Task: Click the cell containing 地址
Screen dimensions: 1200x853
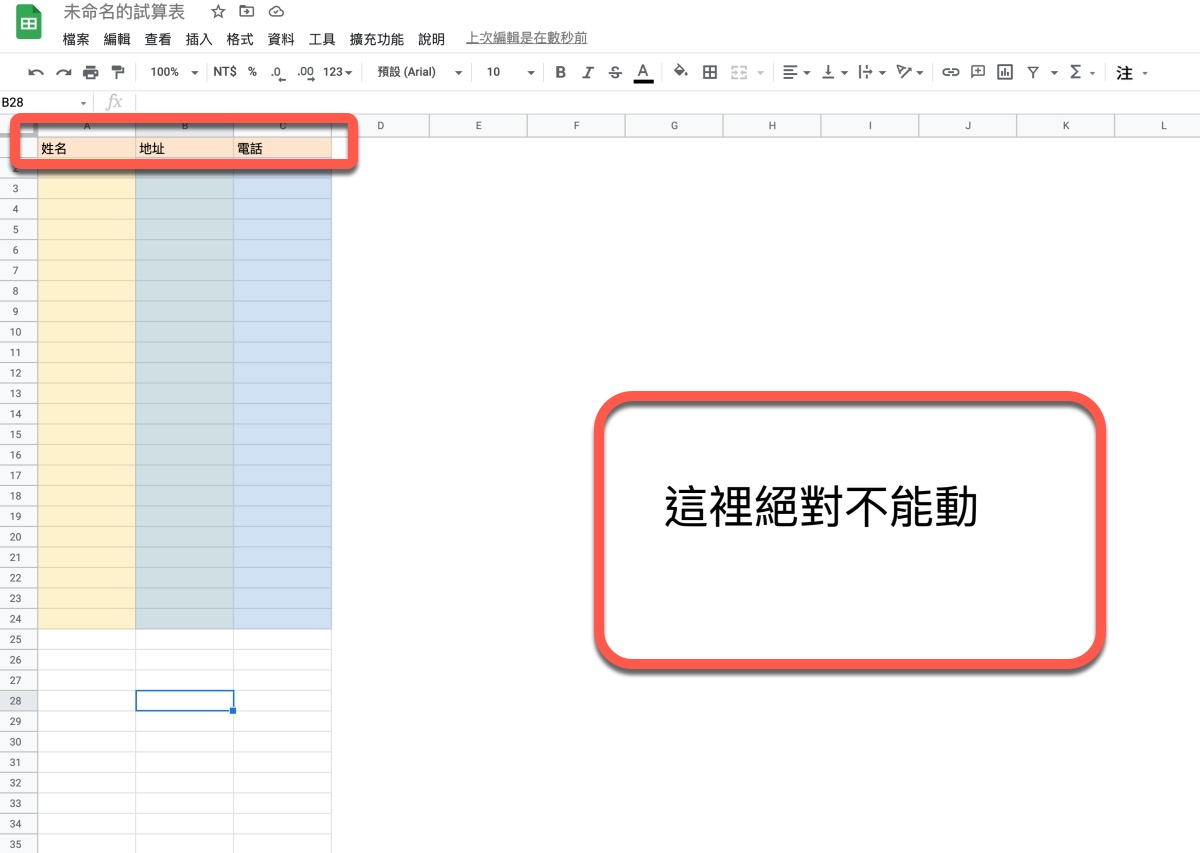Action: [x=184, y=148]
